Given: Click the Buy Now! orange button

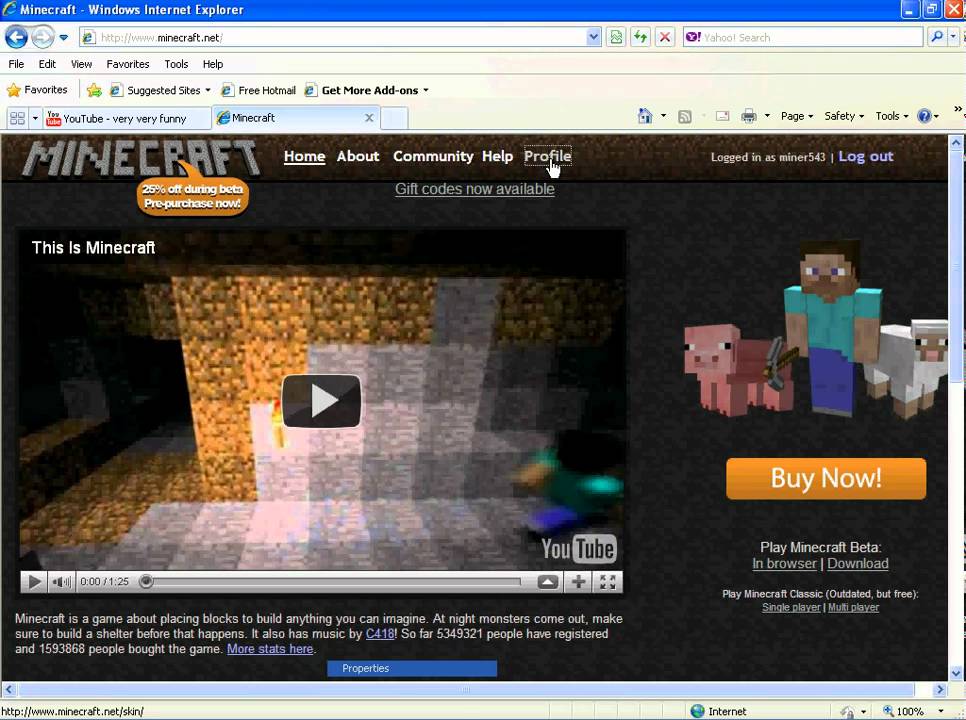Looking at the screenshot, I should [826, 478].
